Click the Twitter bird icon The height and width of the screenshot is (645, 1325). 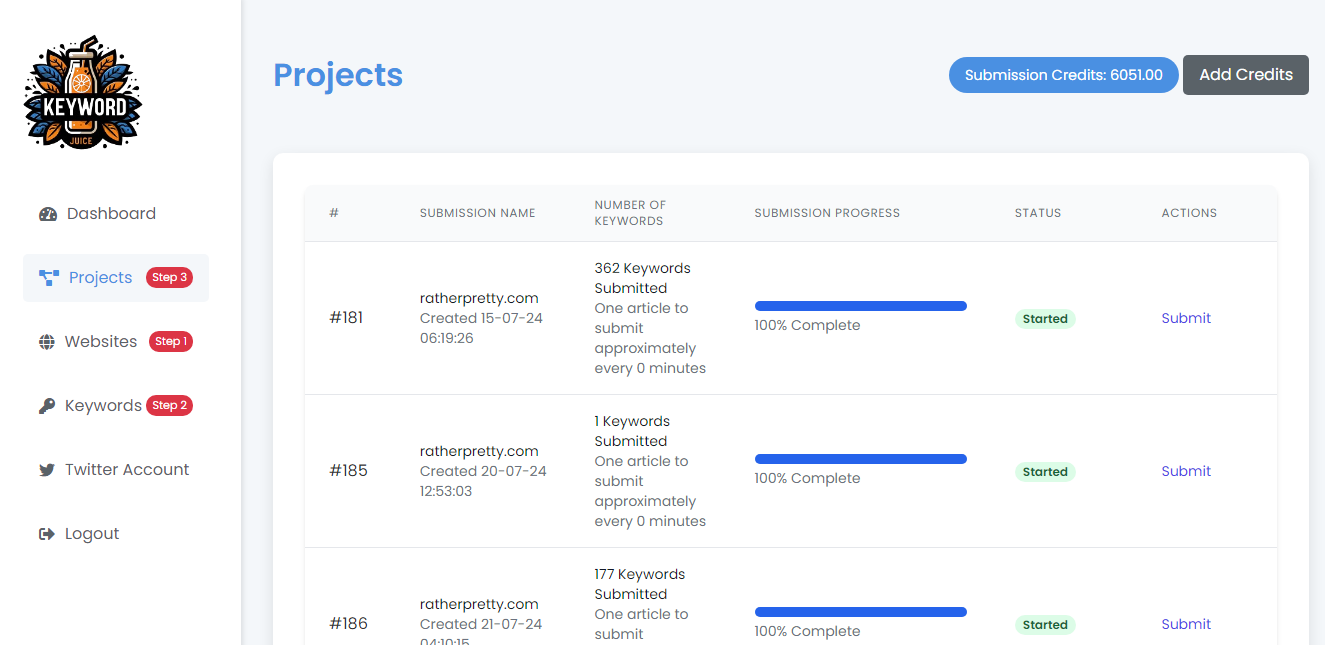coord(47,470)
